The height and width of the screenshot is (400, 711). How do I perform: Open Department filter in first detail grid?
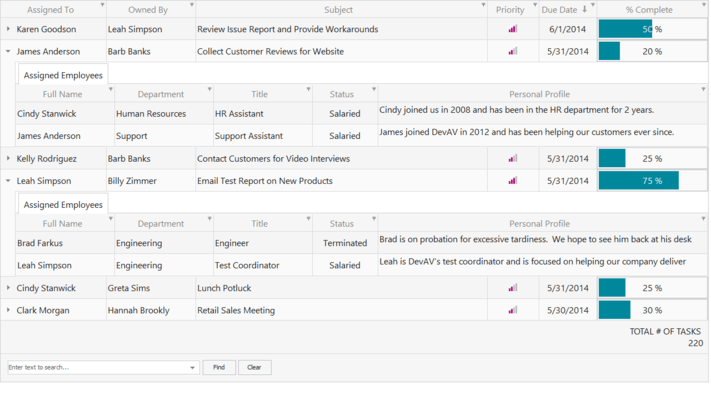[208, 90]
